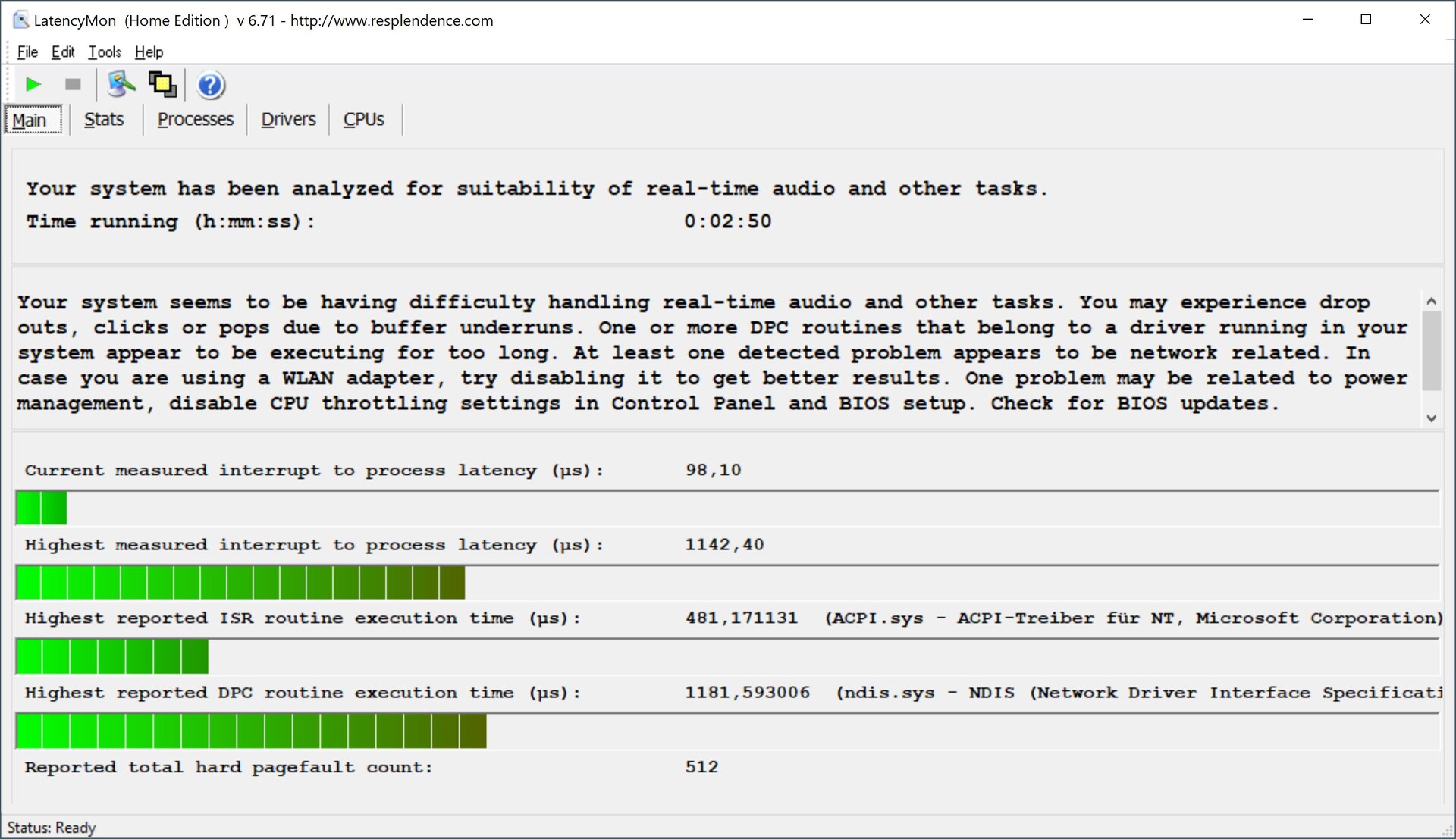1456x839 pixels.
Task: Maximize the LatencyMon window
Action: (1366, 20)
